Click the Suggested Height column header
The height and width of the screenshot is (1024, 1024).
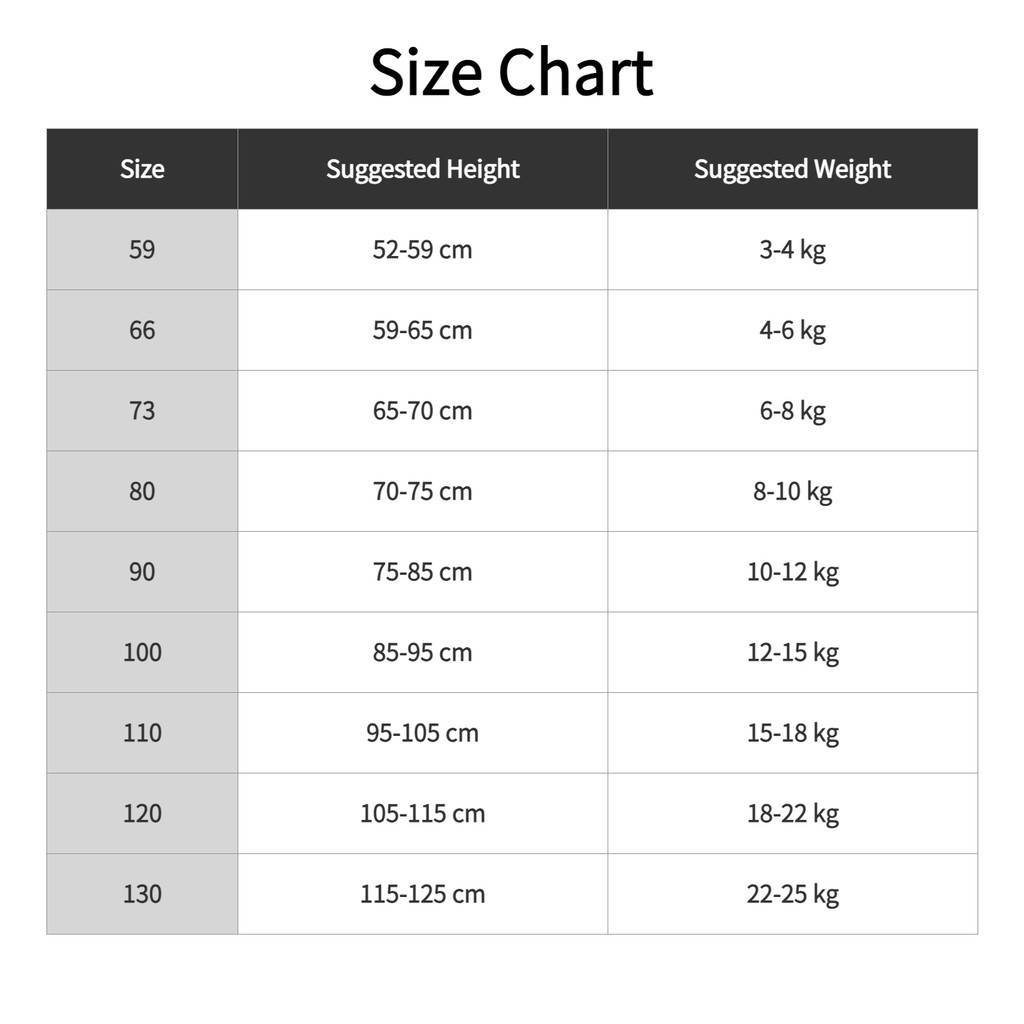(x=422, y=169)
